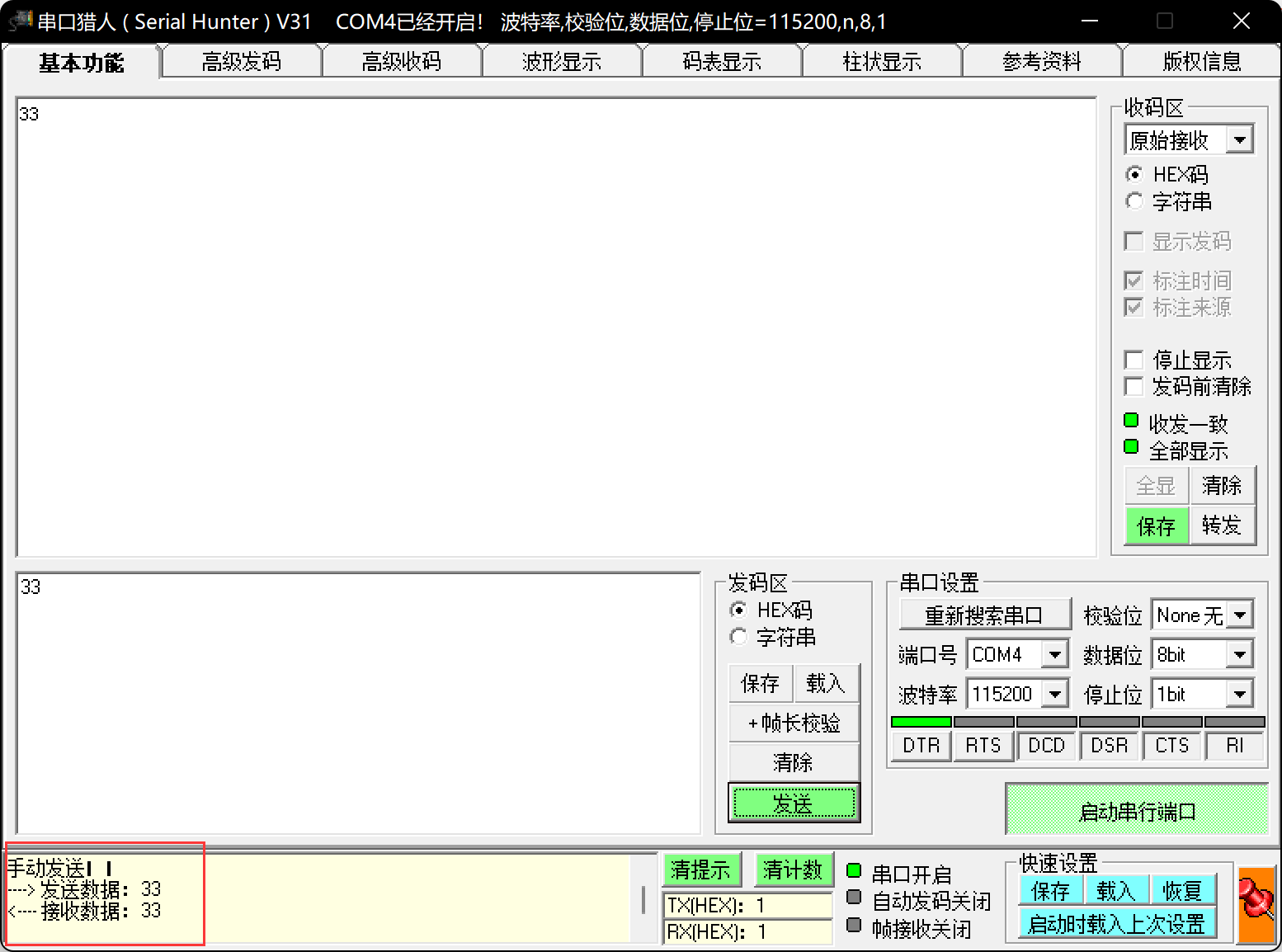This screenshot has width=1282, height=952.
Task: Click into the send data text box
Action: point(358,703)
